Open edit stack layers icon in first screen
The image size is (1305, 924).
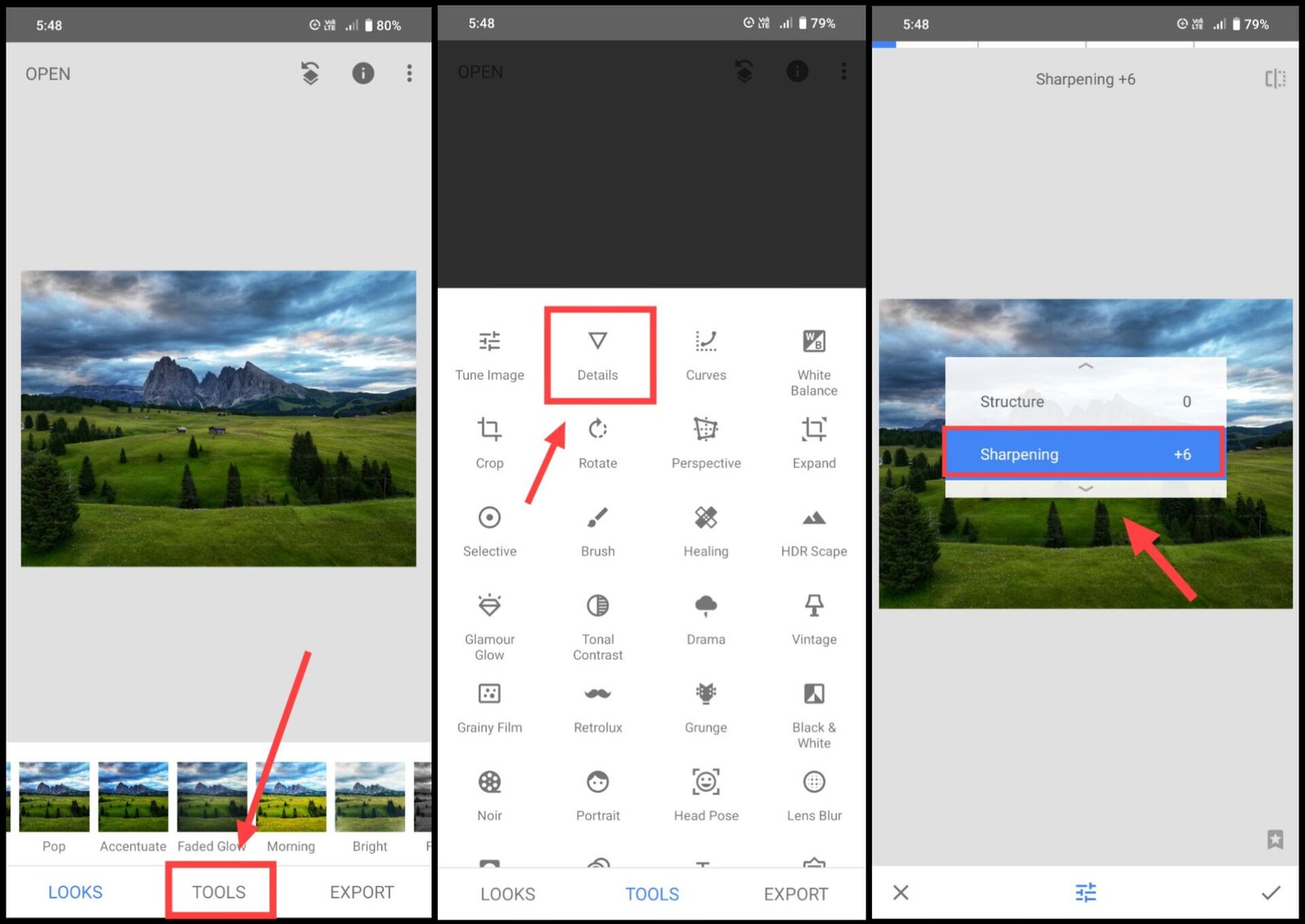click(x=310, y=73)
